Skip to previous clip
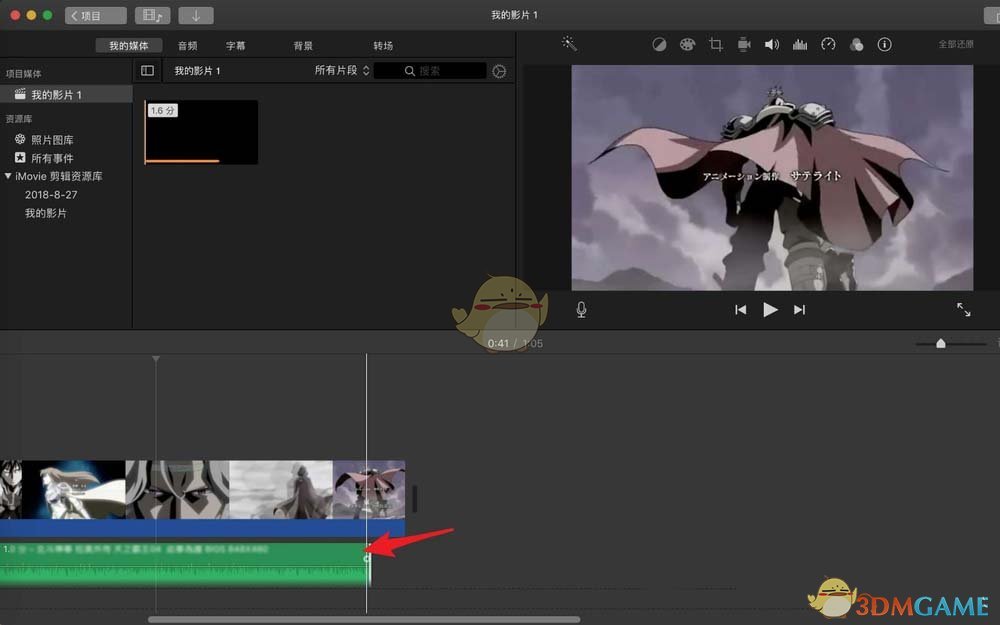This screenshot has width=1000, height=625. tap(740, 310)
